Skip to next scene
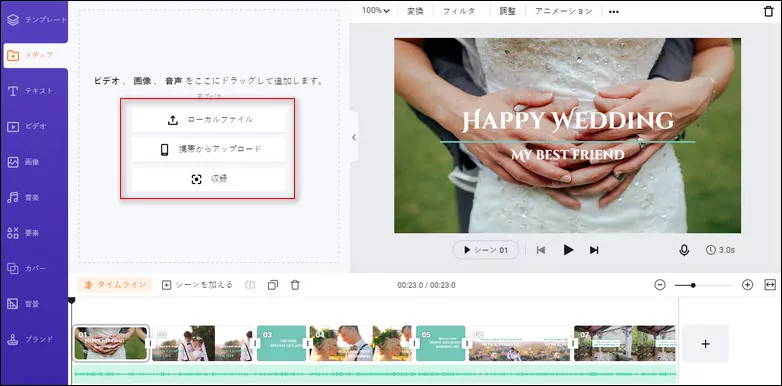Image resolution: width=782 pixels, height=386 pixels. (x=594, y=250)
